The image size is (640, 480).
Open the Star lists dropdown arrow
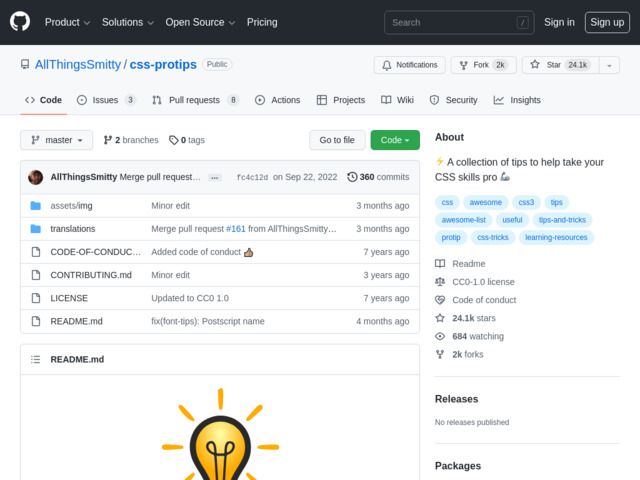[x=609, y=65]
